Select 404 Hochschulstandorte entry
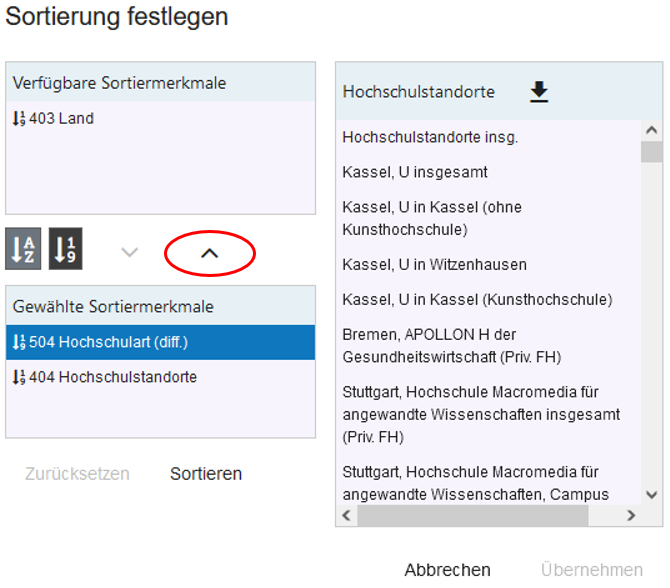 pyautogui.click(x=112, y=378)
